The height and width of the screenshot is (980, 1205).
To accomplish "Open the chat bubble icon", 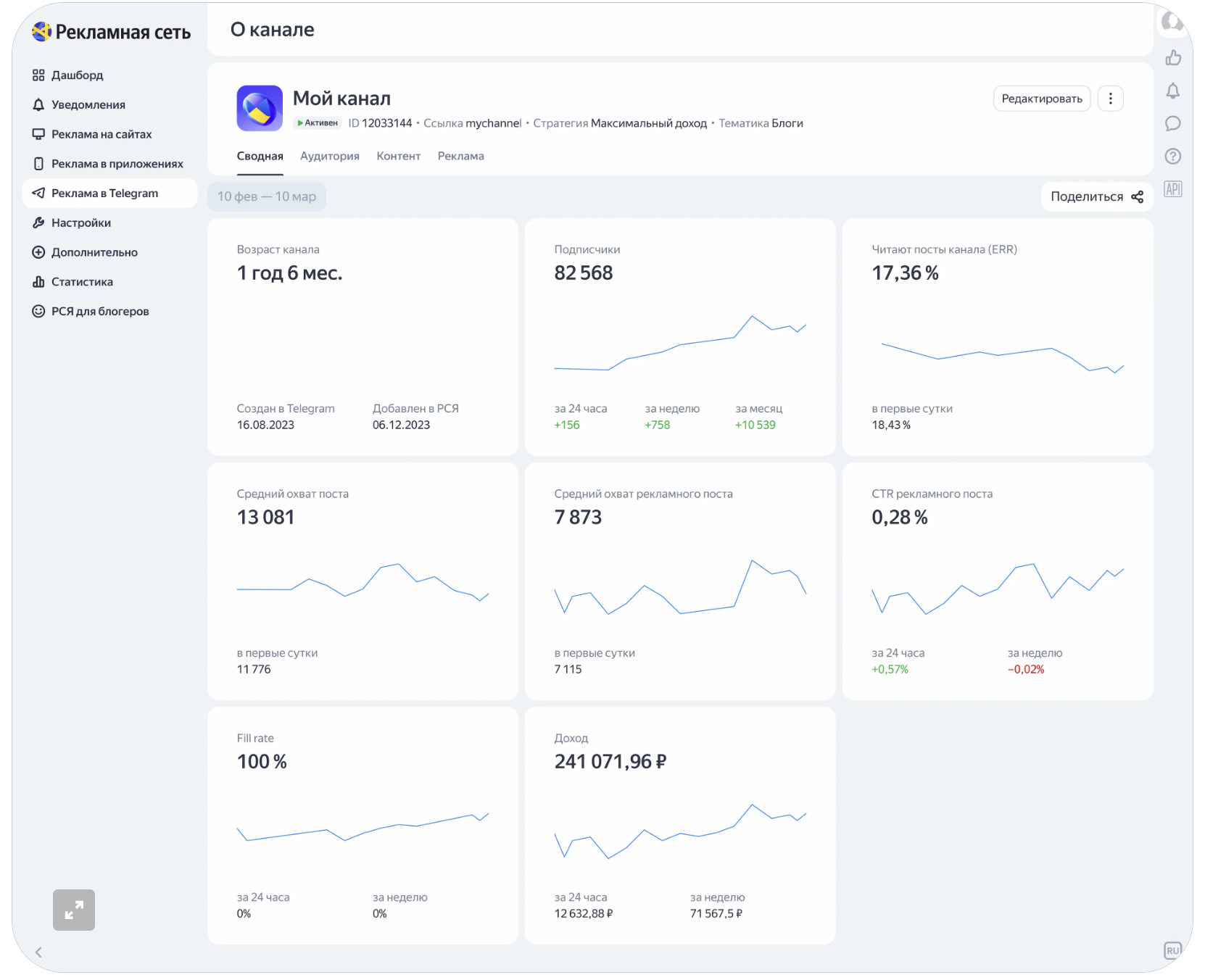I will point(1172,124).
